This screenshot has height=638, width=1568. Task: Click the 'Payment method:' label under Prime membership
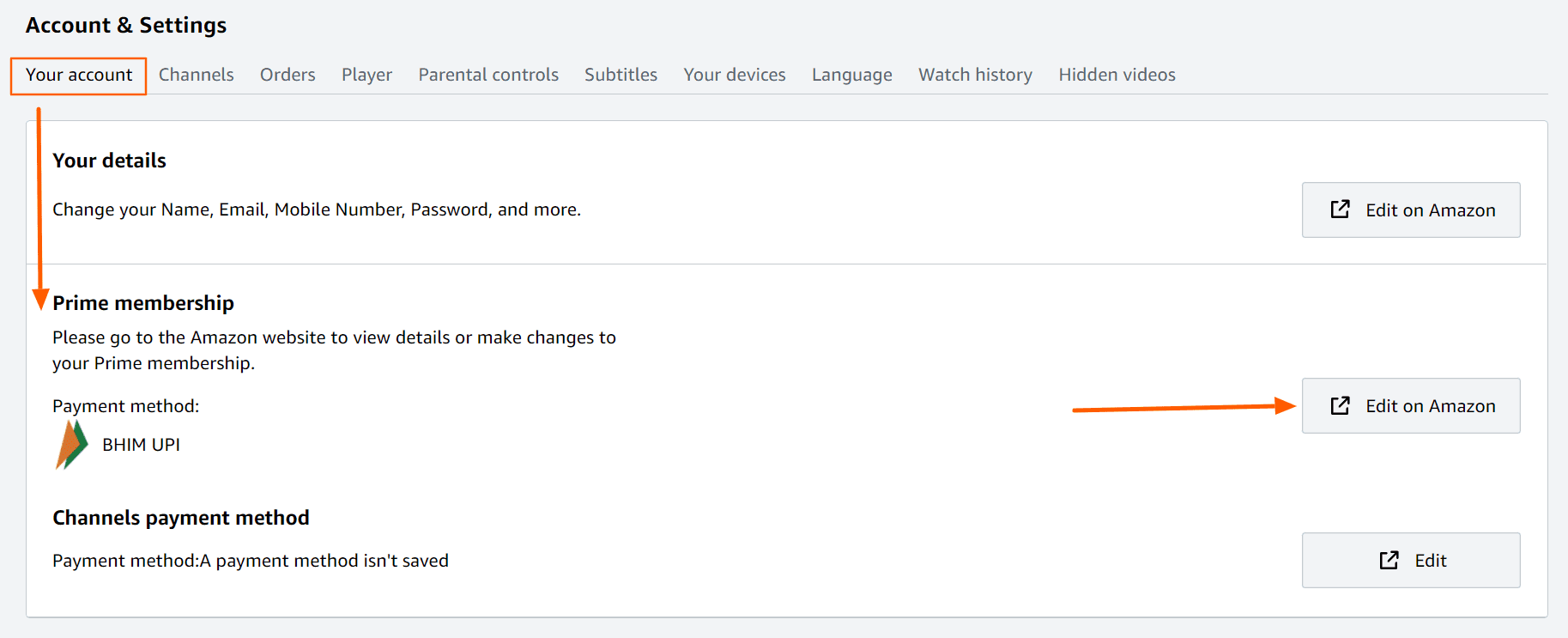125,406
